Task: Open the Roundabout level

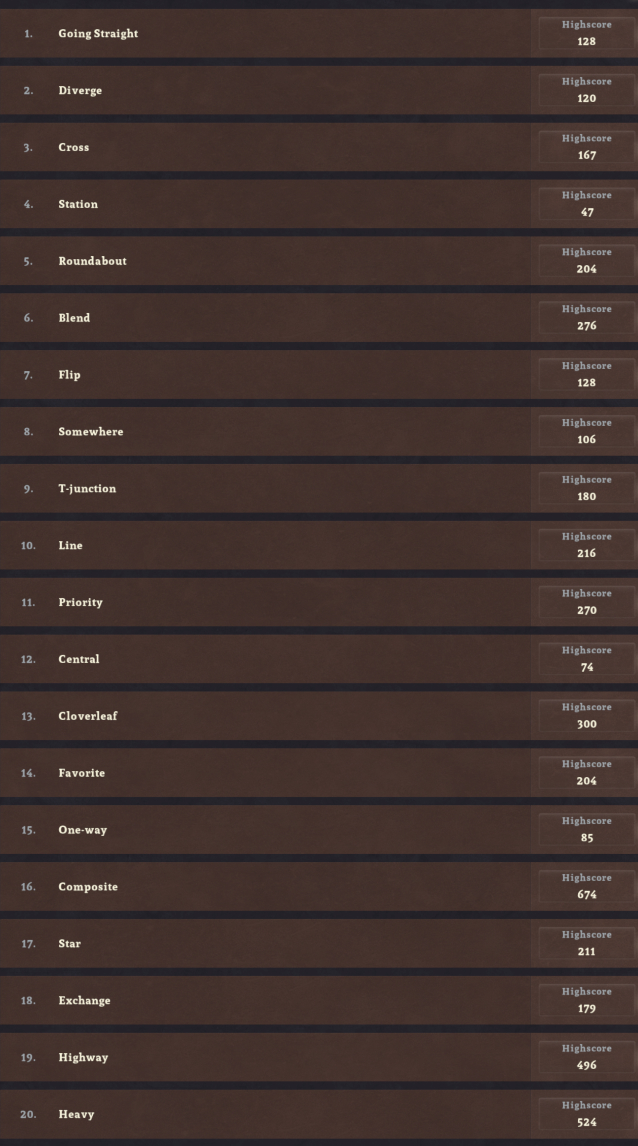Action: click(x=319, y=261)
